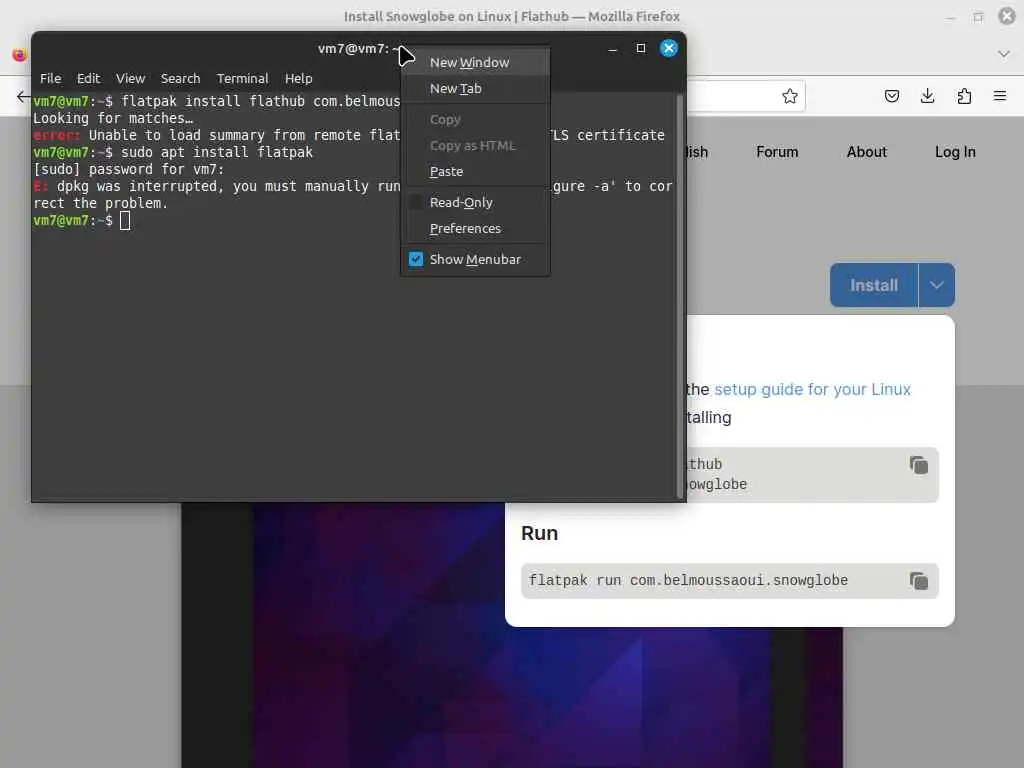Click the Firefox tab icon

tap(19, 55)
